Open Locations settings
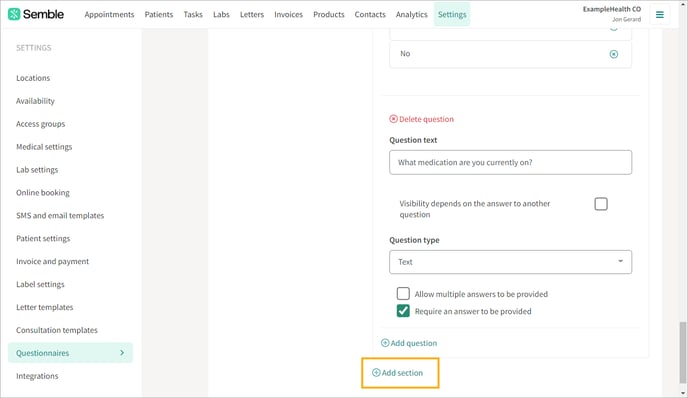The image size is (688, 398). coord(33,78)
